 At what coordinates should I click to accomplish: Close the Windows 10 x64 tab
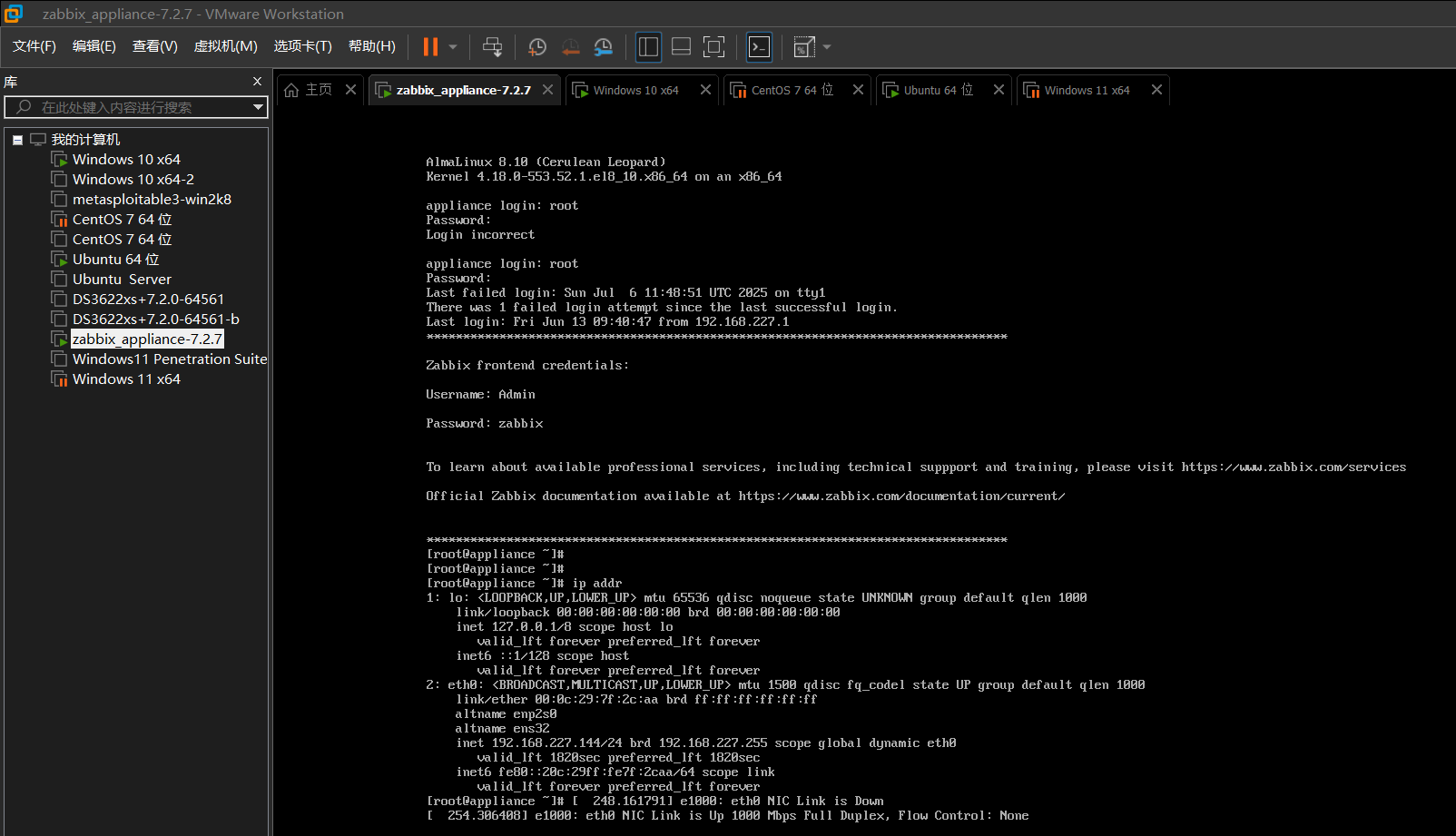pyautogui.click(x=705, y=90)
